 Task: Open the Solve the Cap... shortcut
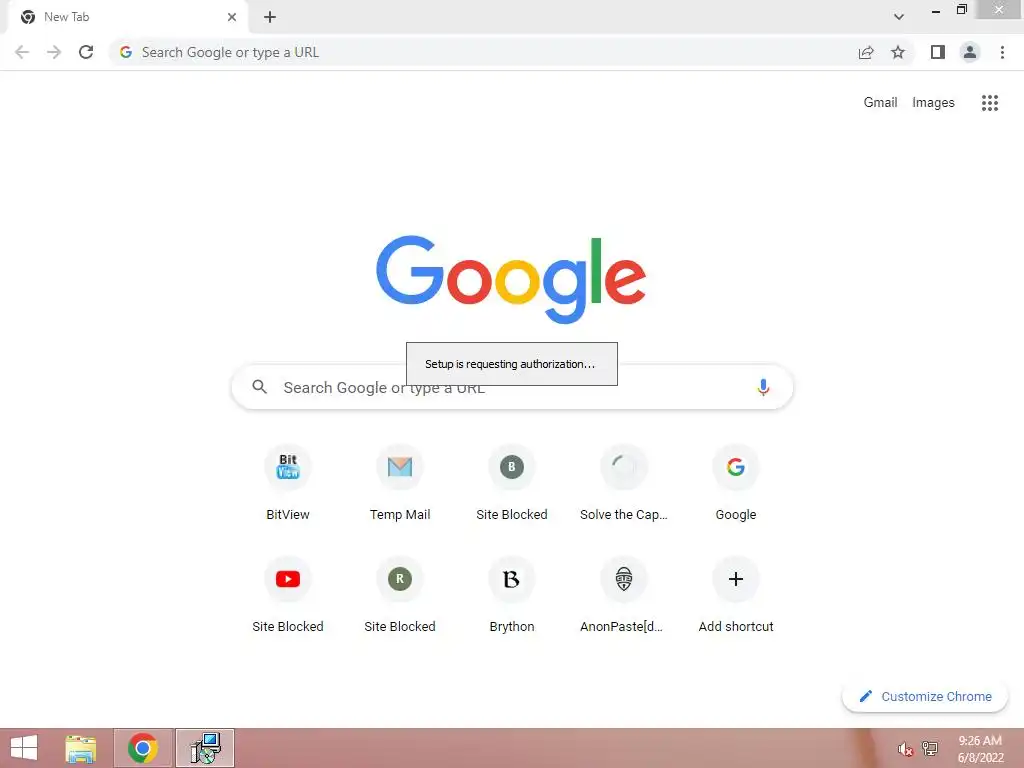tap(624, 482)
